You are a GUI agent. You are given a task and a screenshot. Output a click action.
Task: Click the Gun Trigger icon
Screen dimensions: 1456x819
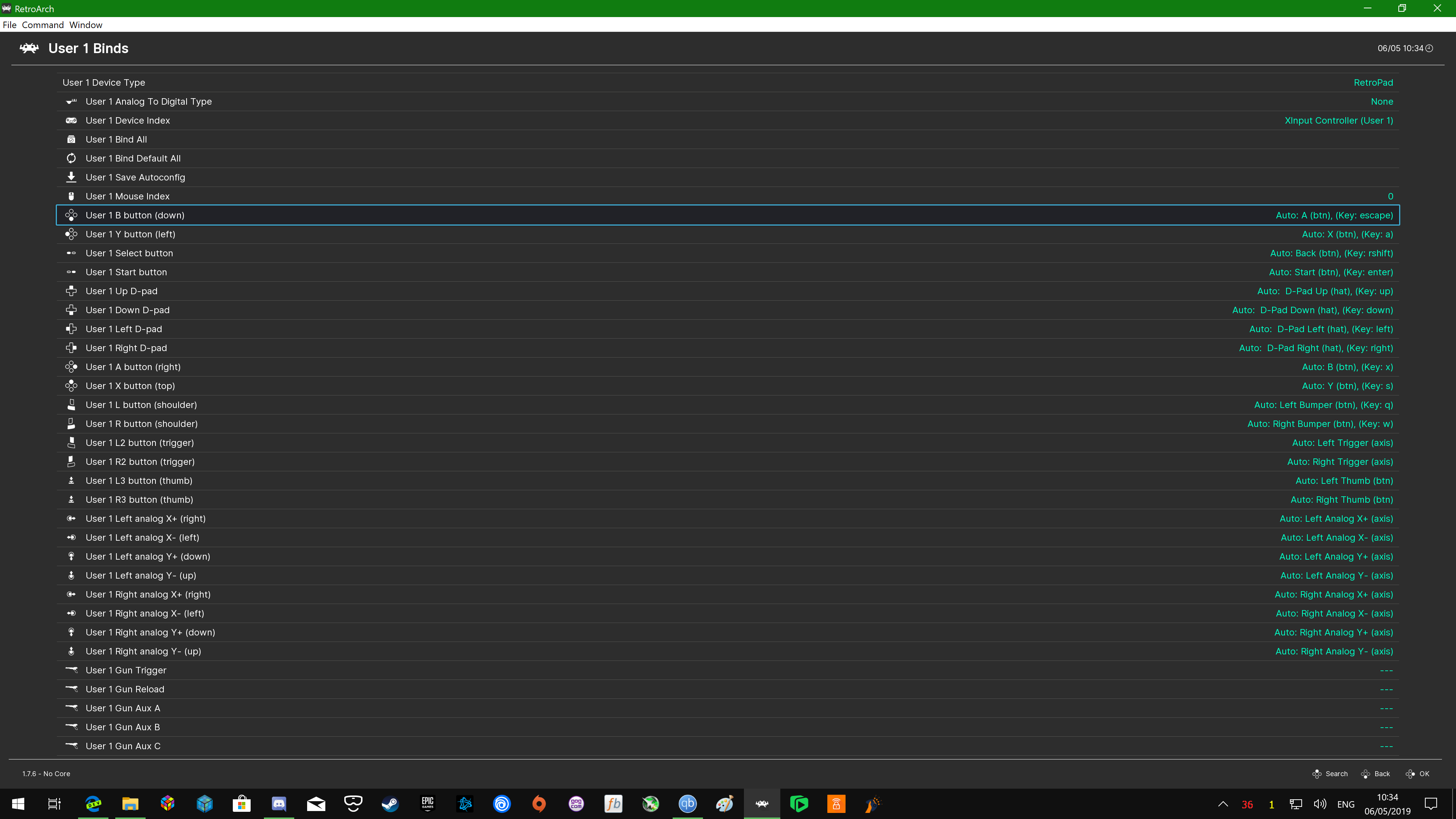(x=71, y=670)
